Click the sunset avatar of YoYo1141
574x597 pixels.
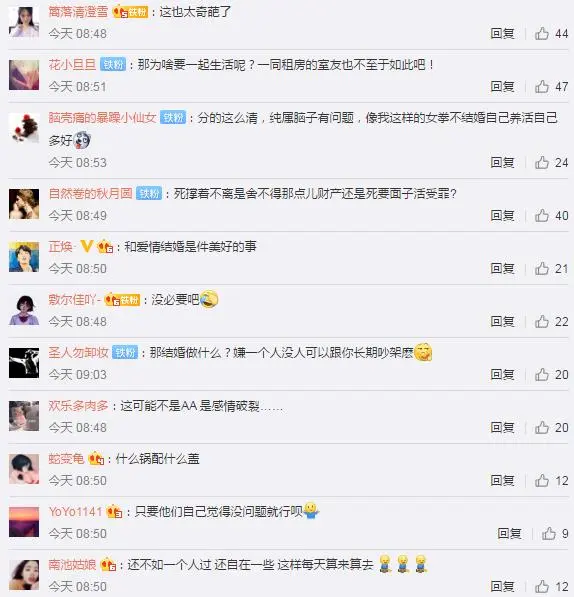click(24, 522)
